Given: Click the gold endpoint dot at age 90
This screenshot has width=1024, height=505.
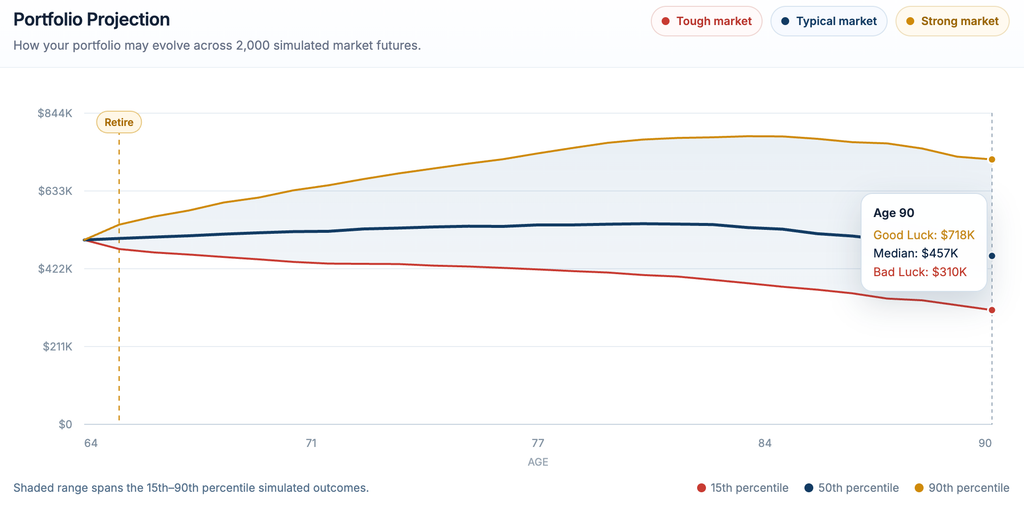Looking at the screenshot, I should pyautogui.click(x=992, y=159).
